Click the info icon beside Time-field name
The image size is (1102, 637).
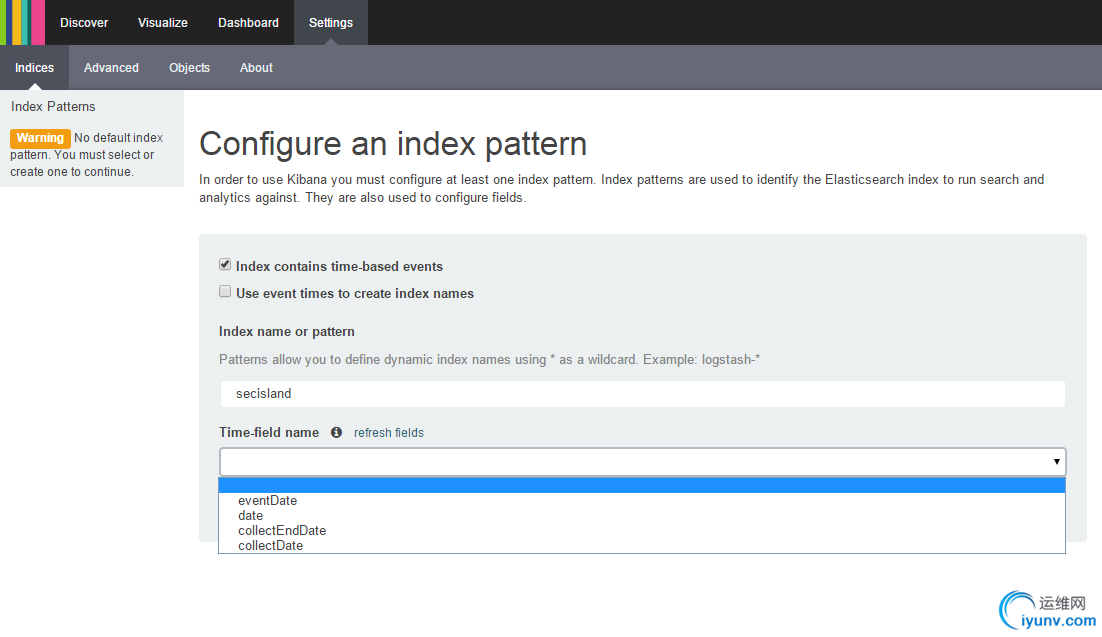click(336, 433)
